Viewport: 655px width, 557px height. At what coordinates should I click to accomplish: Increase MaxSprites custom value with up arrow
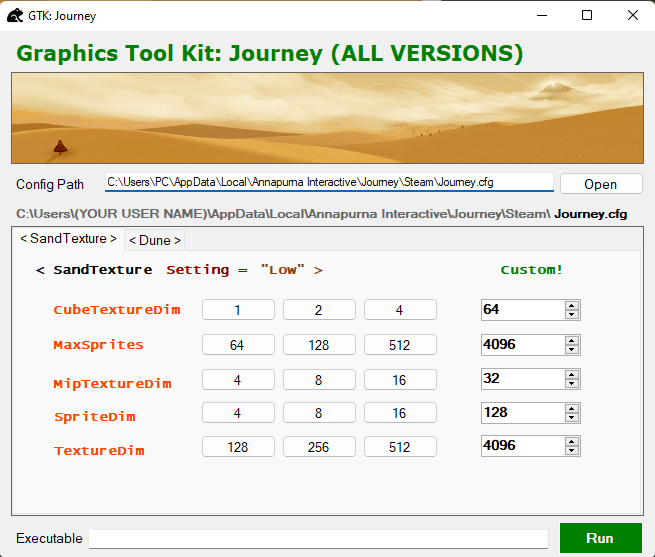pos(571,340)
